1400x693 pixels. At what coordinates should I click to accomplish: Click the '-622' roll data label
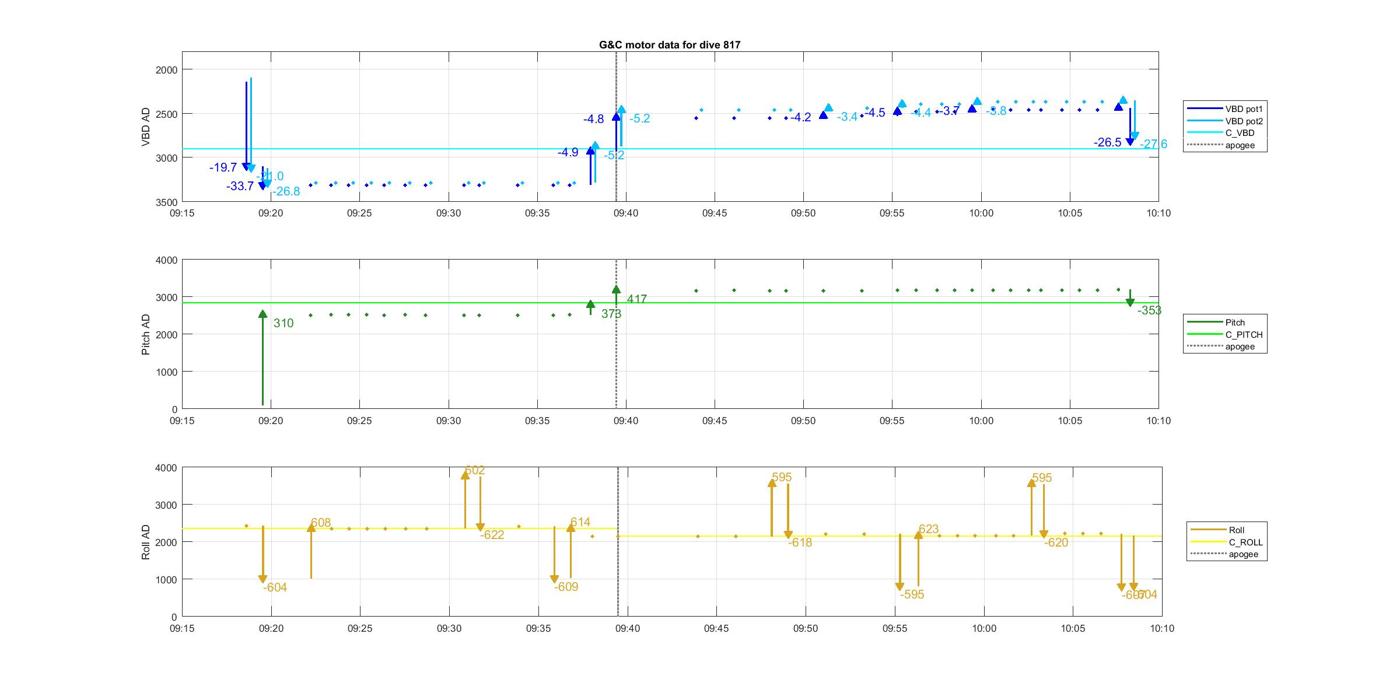coord(492,535)
